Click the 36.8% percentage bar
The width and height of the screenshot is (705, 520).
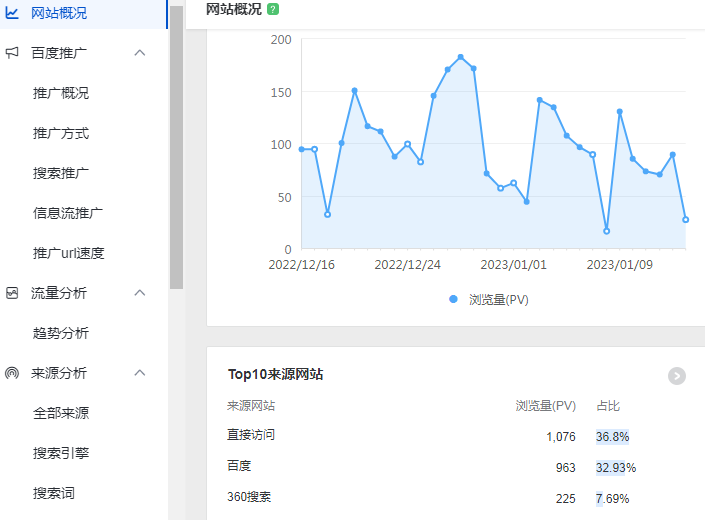pos(612,436)
